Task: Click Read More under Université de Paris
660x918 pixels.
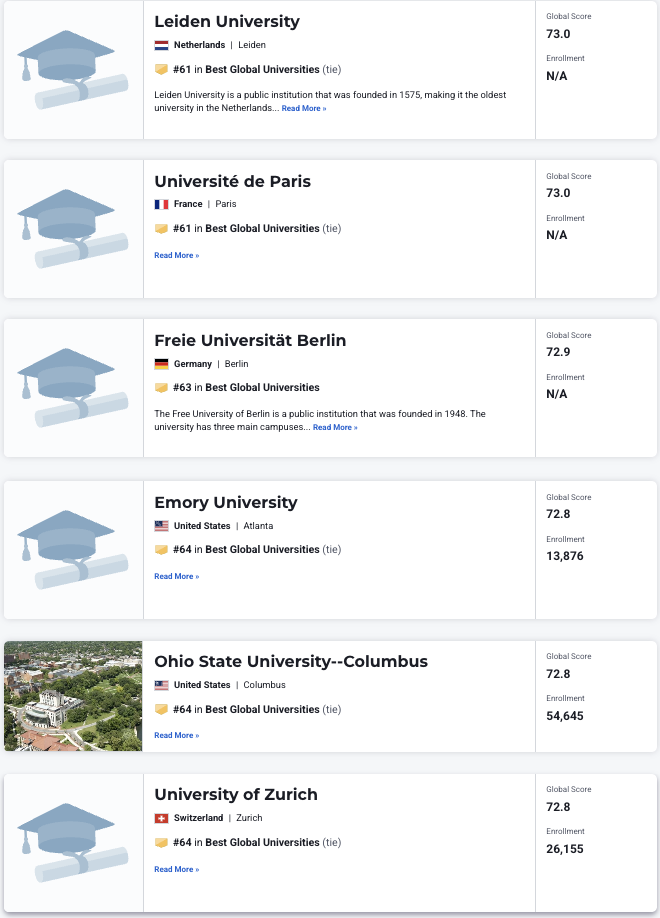Action: pyautogui.click(x=177, y=255)
